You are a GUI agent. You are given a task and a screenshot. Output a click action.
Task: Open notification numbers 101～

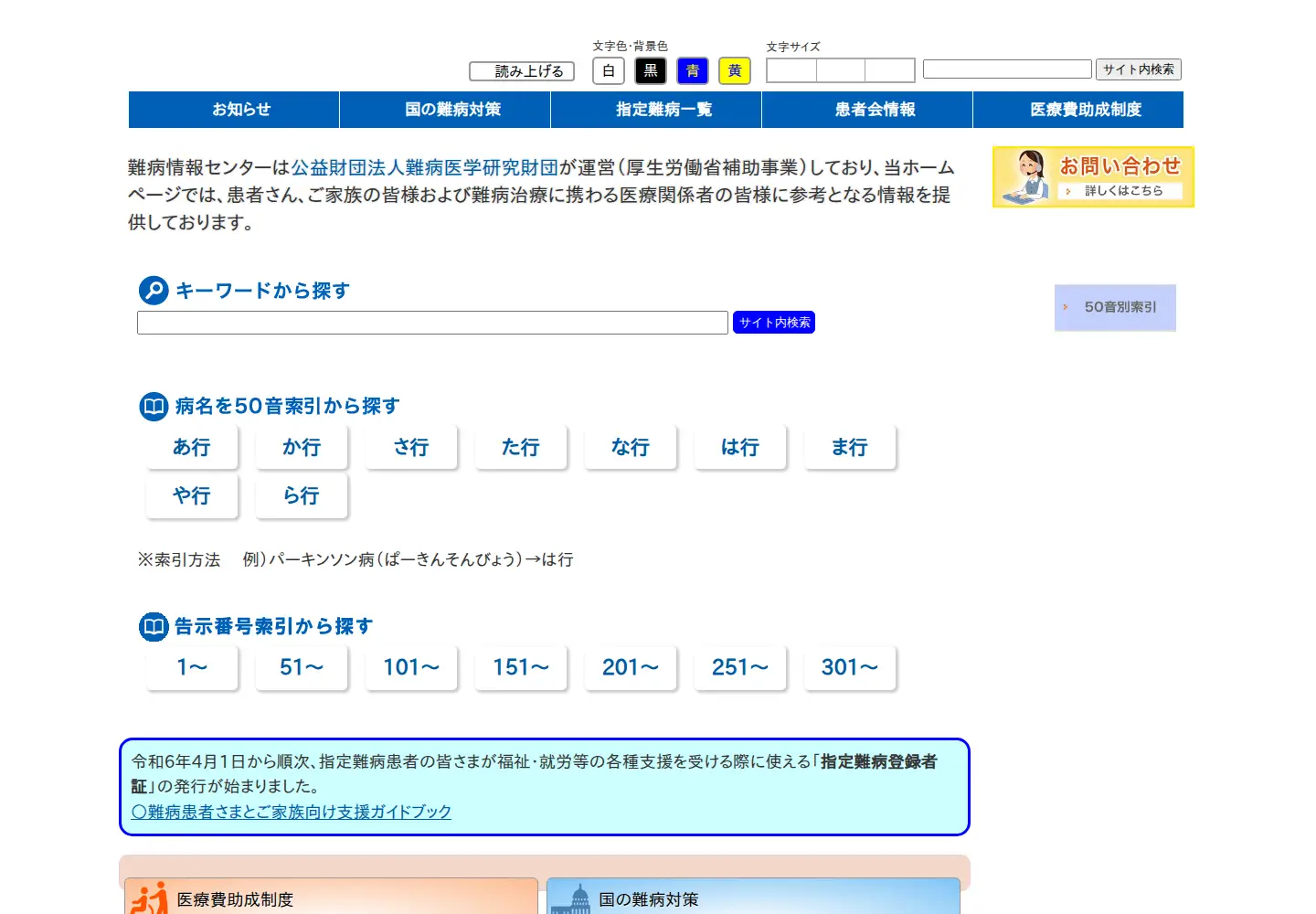(x=411, y=667)
